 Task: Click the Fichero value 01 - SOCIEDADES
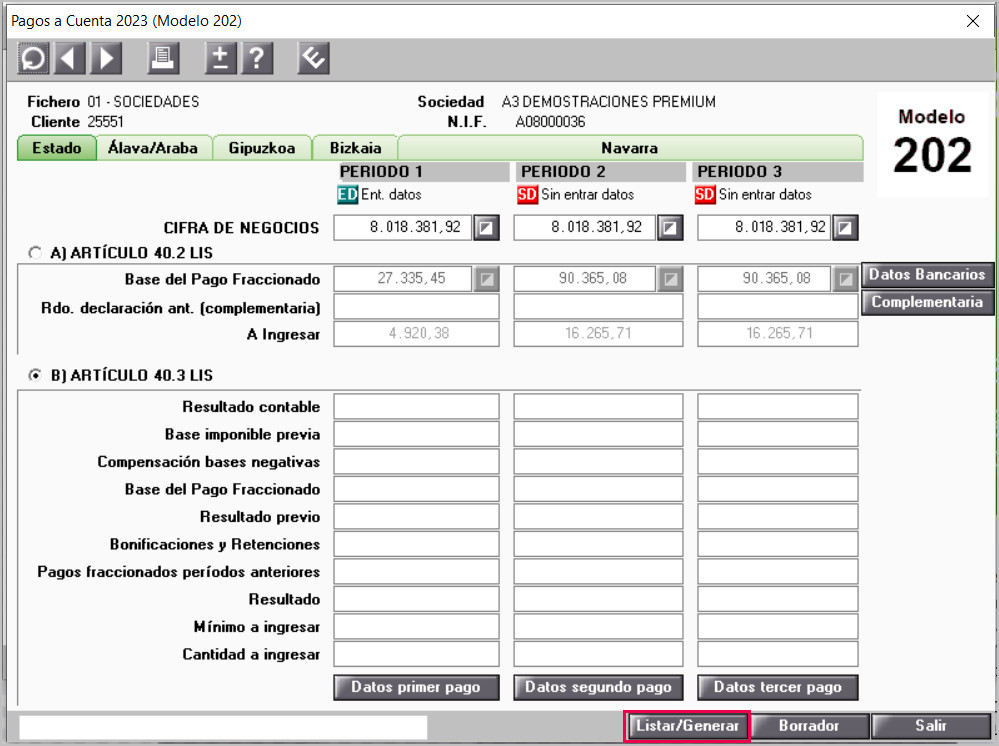tap(143, 102)
